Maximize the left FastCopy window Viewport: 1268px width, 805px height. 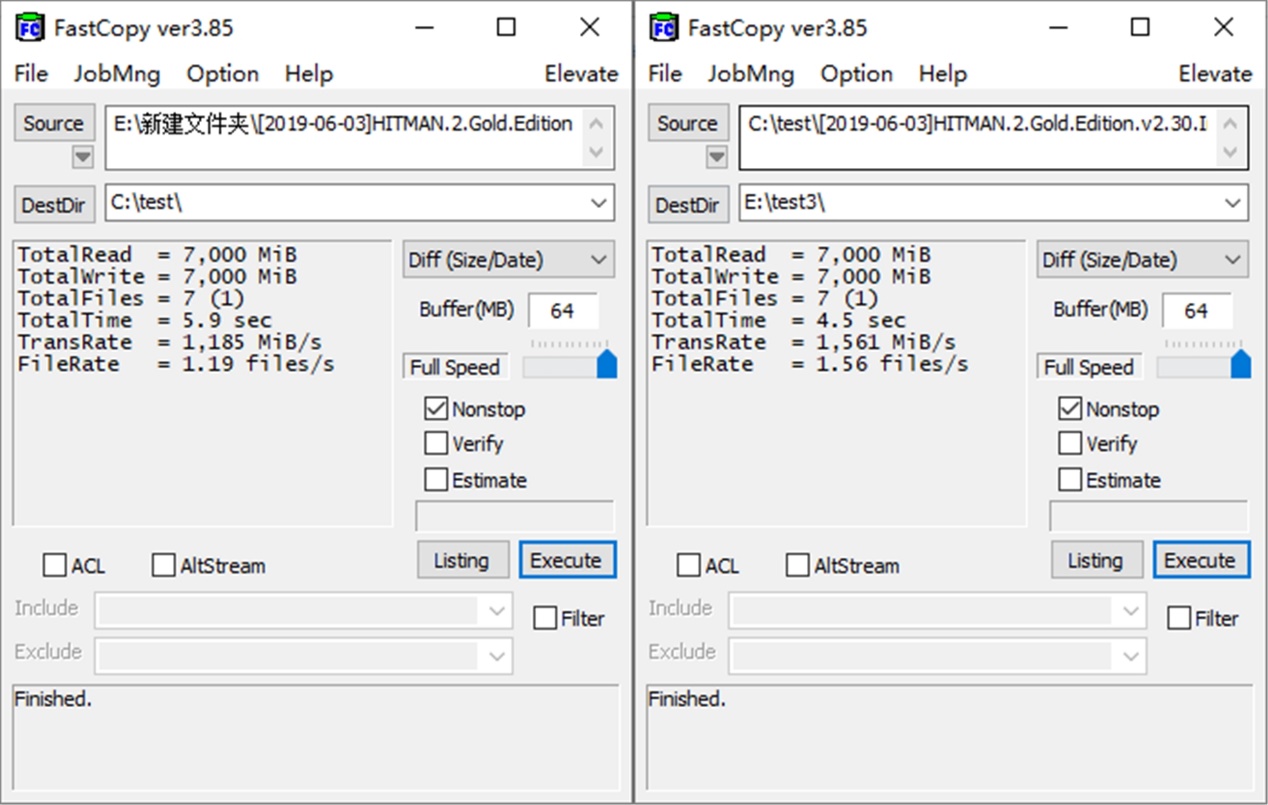[x=506, y=28]
